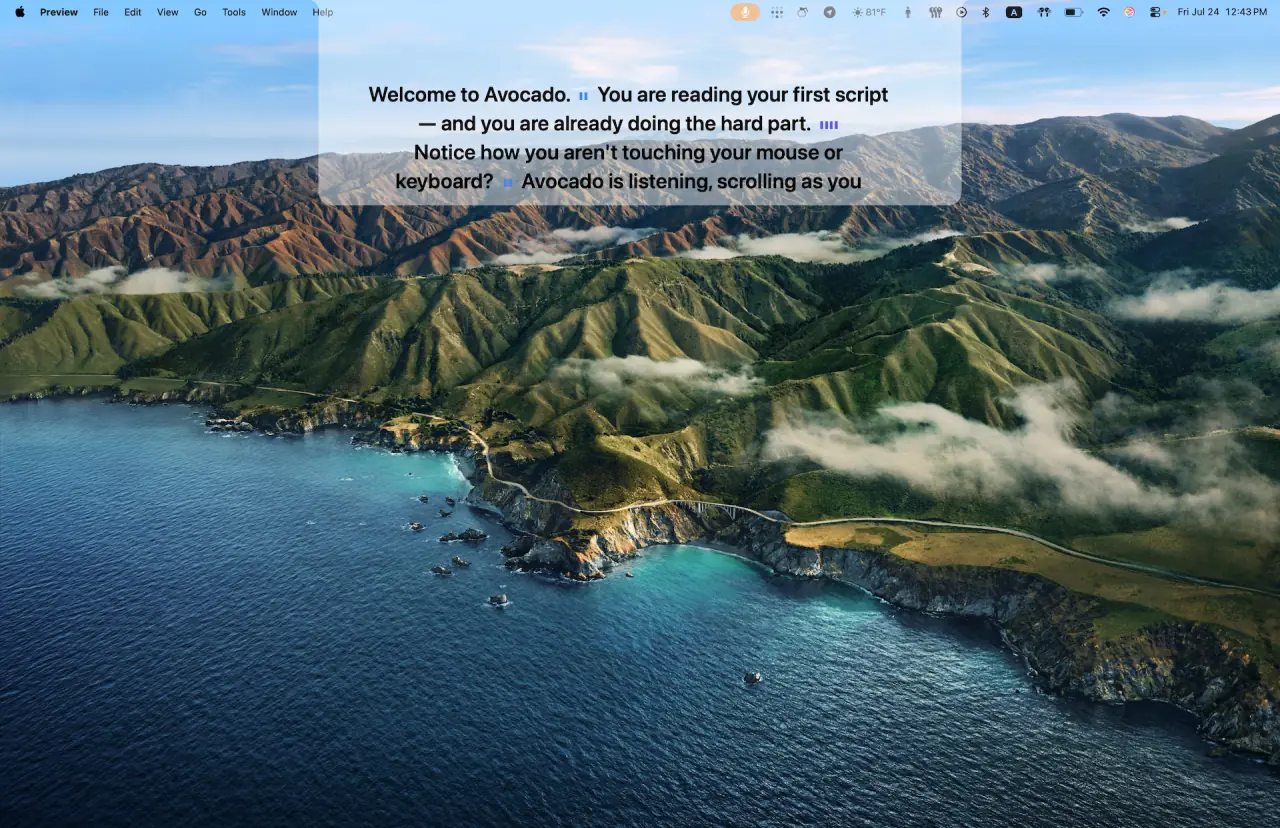
Task: Click the three-forks menu bar icon
Action: click(x=936, y=12)
